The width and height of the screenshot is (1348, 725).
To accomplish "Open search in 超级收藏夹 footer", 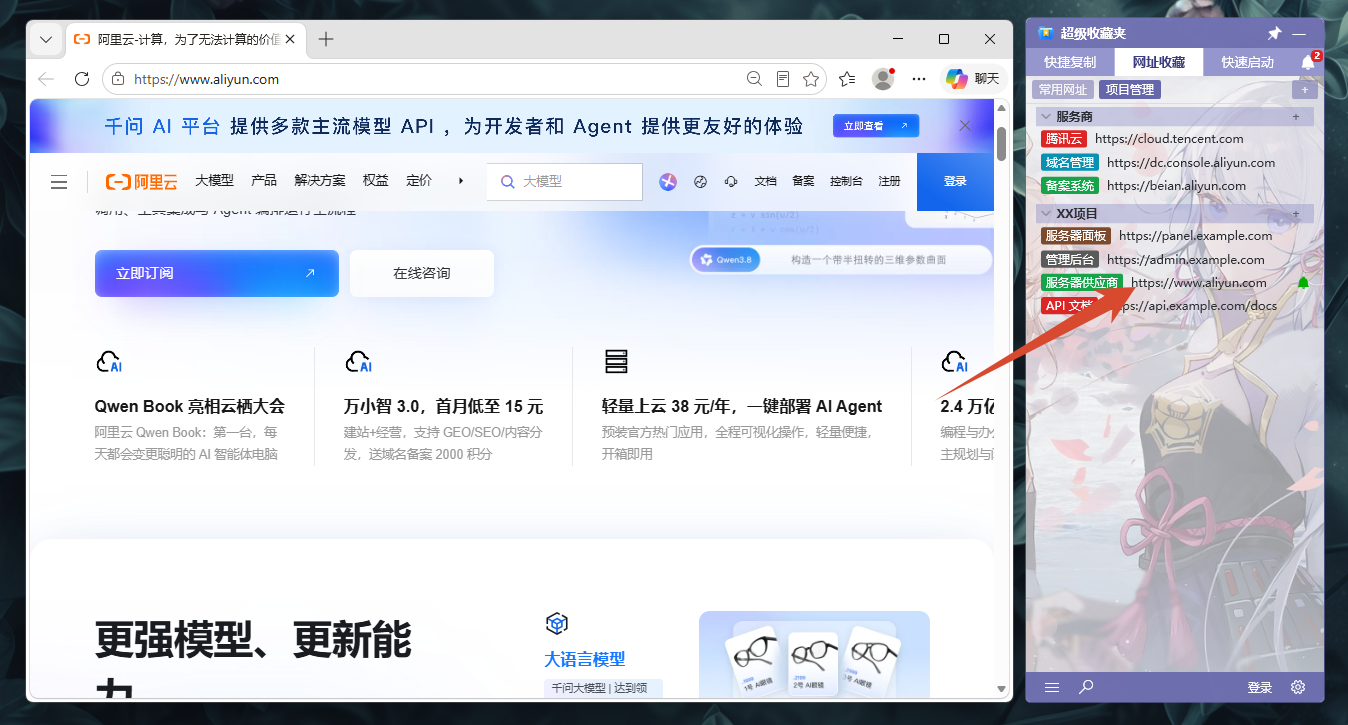I will (x=1086, y=687).
